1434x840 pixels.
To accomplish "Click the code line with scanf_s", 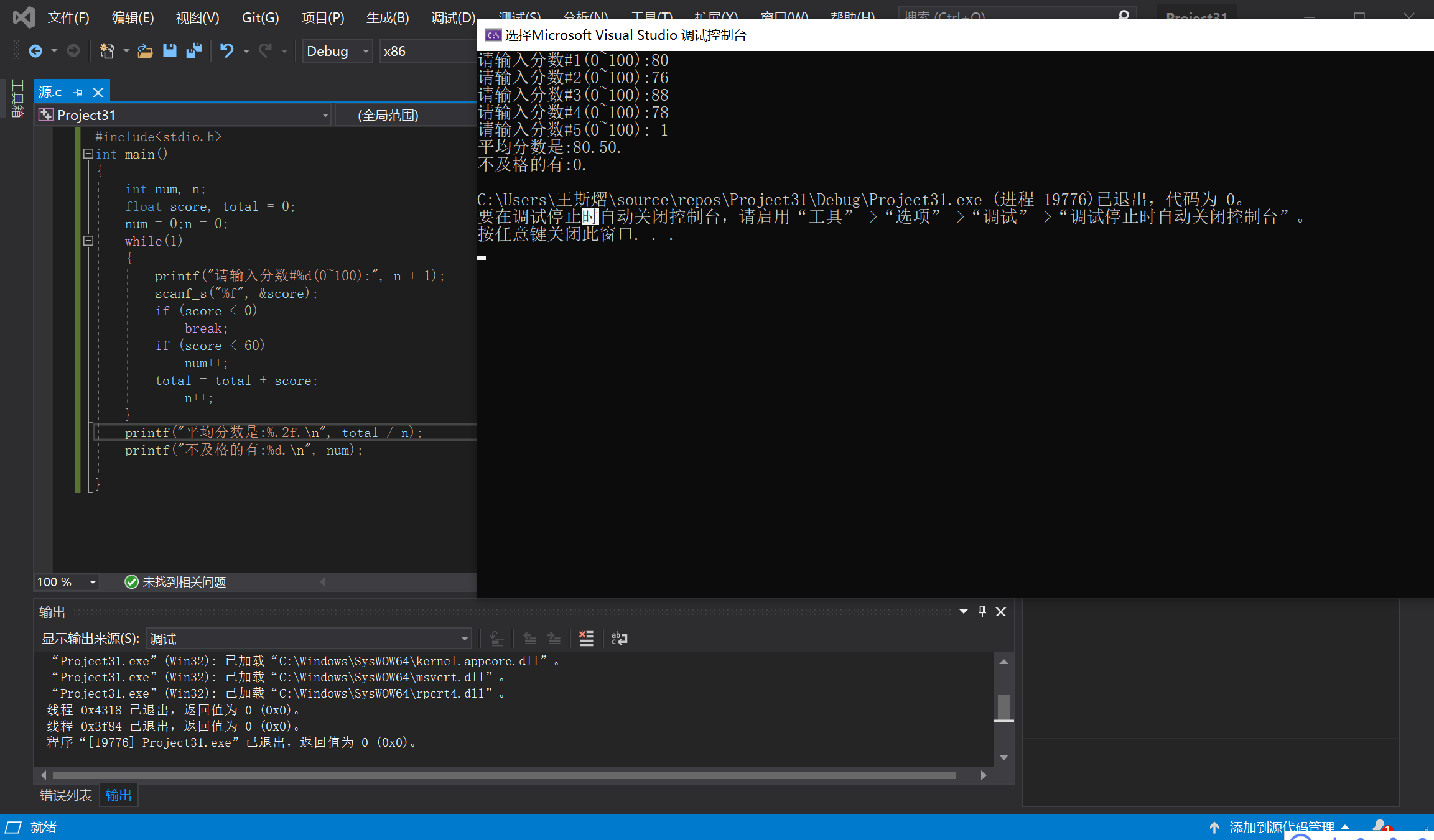I will coord(236,293).
